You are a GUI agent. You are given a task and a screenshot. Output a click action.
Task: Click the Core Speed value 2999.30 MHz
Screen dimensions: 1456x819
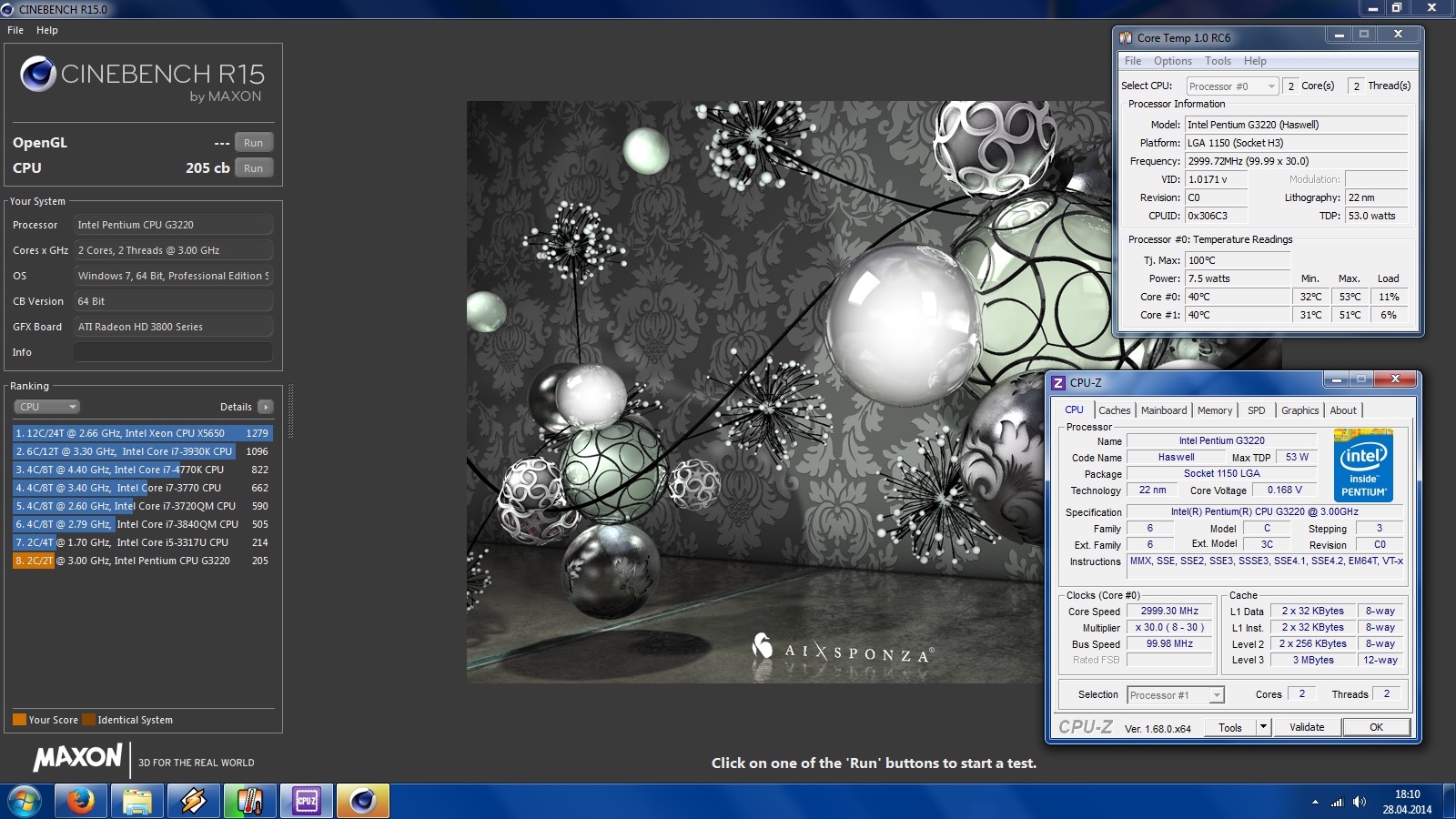coord(1169,612)
